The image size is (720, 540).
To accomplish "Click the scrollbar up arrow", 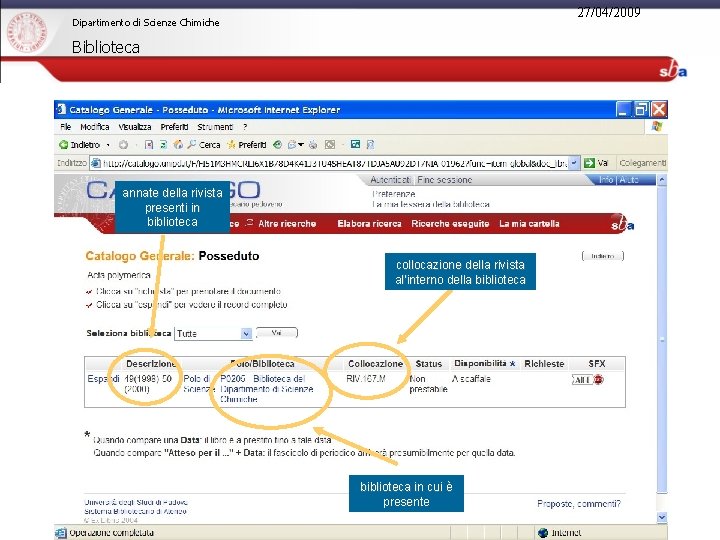I will [x=662, y=180].
